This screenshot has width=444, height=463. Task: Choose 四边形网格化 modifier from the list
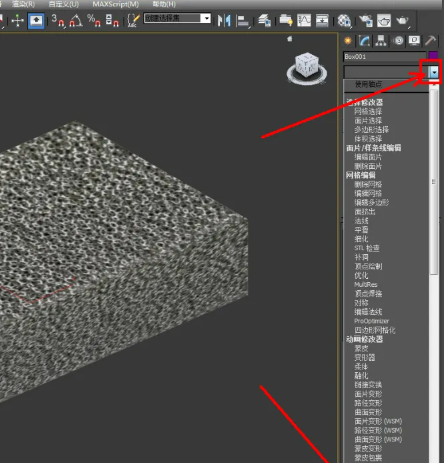[x=375, y=330]
